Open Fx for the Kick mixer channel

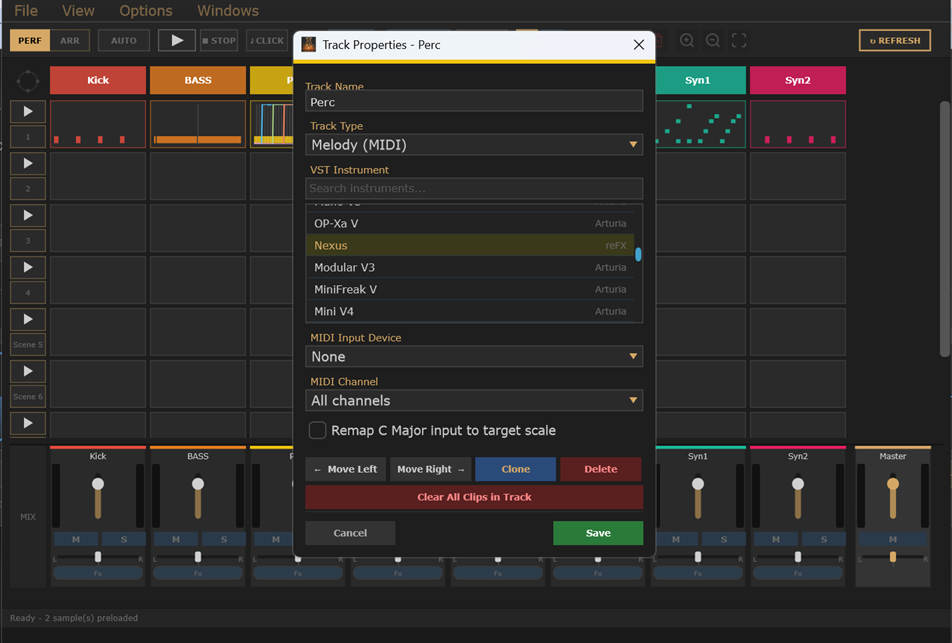[x=98, y=573]
